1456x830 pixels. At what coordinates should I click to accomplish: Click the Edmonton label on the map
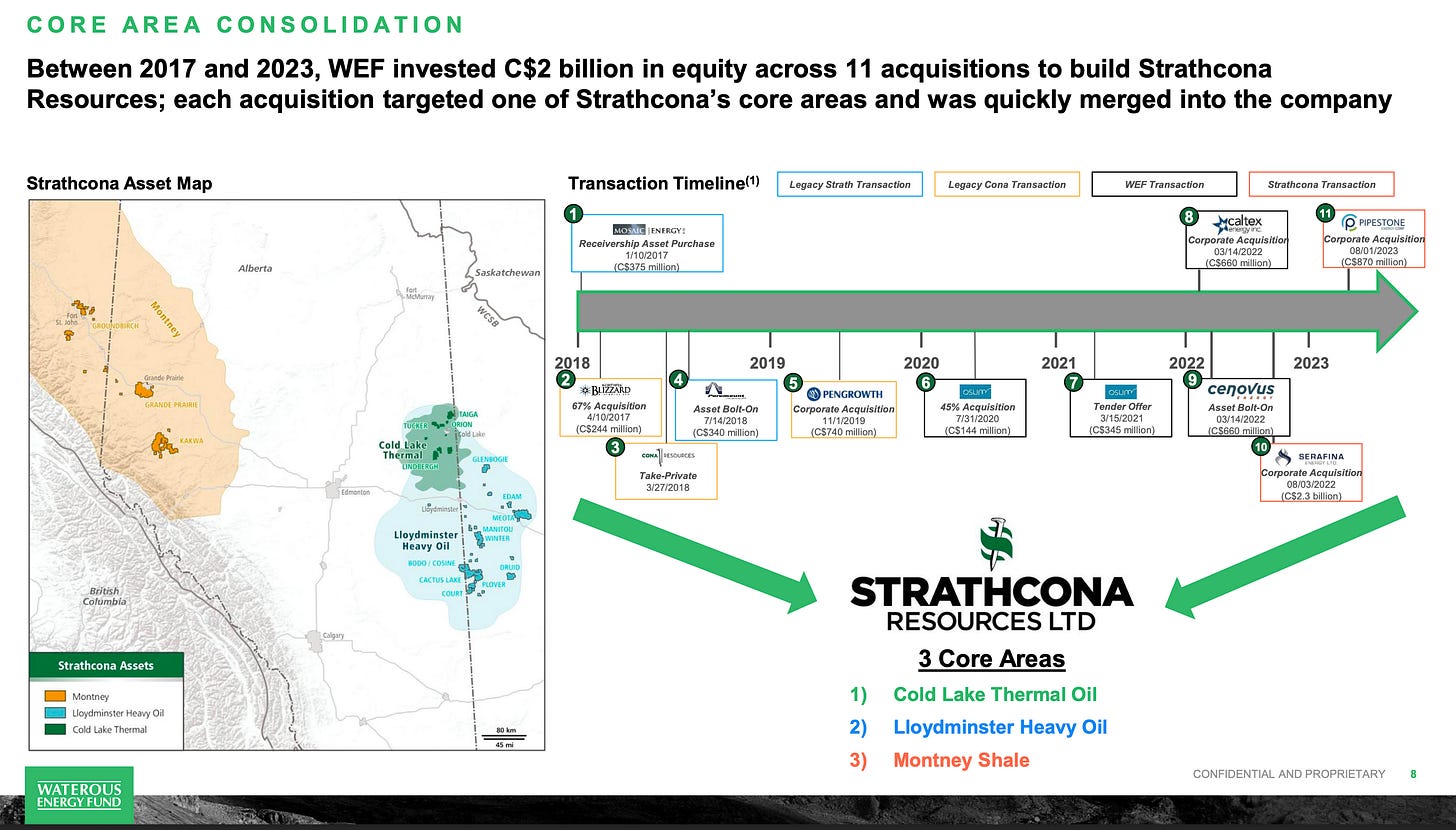pos(356,493)
